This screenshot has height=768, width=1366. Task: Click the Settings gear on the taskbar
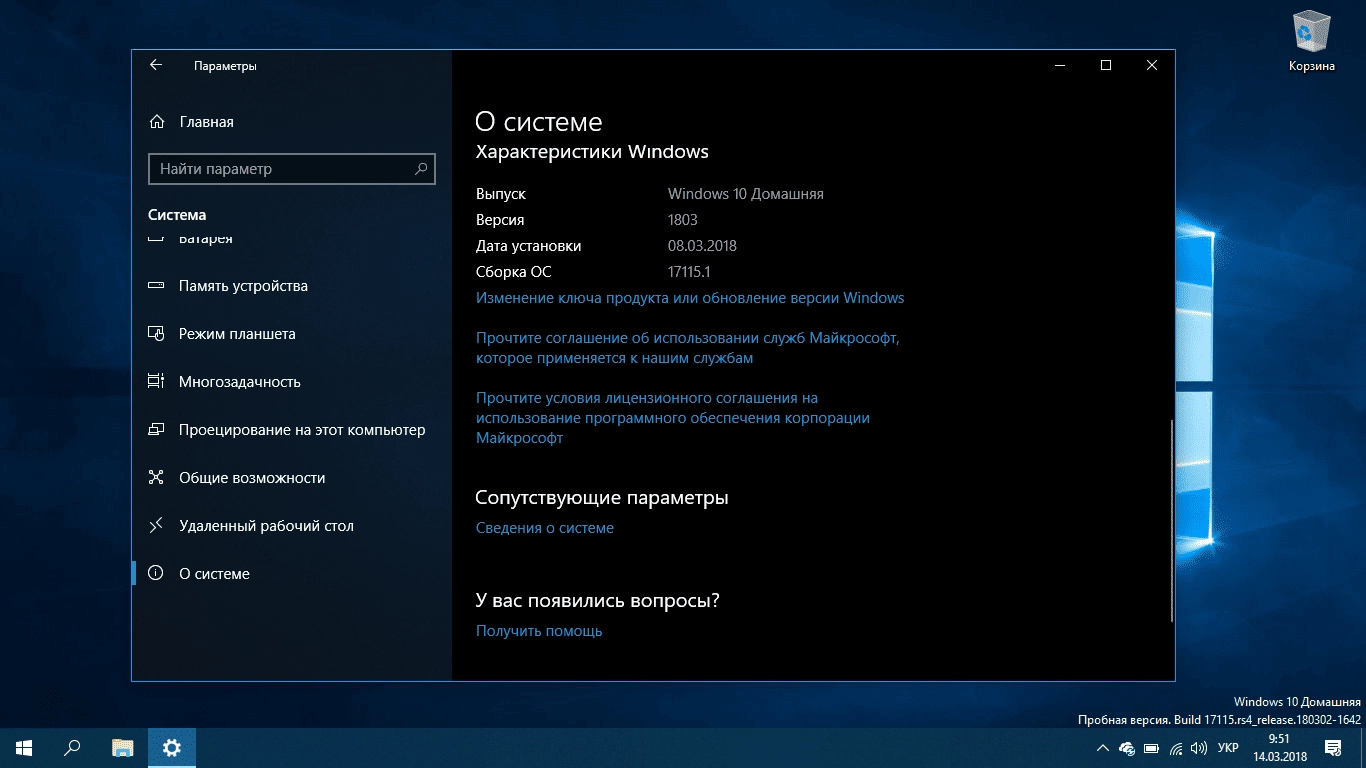click(172, 747)
